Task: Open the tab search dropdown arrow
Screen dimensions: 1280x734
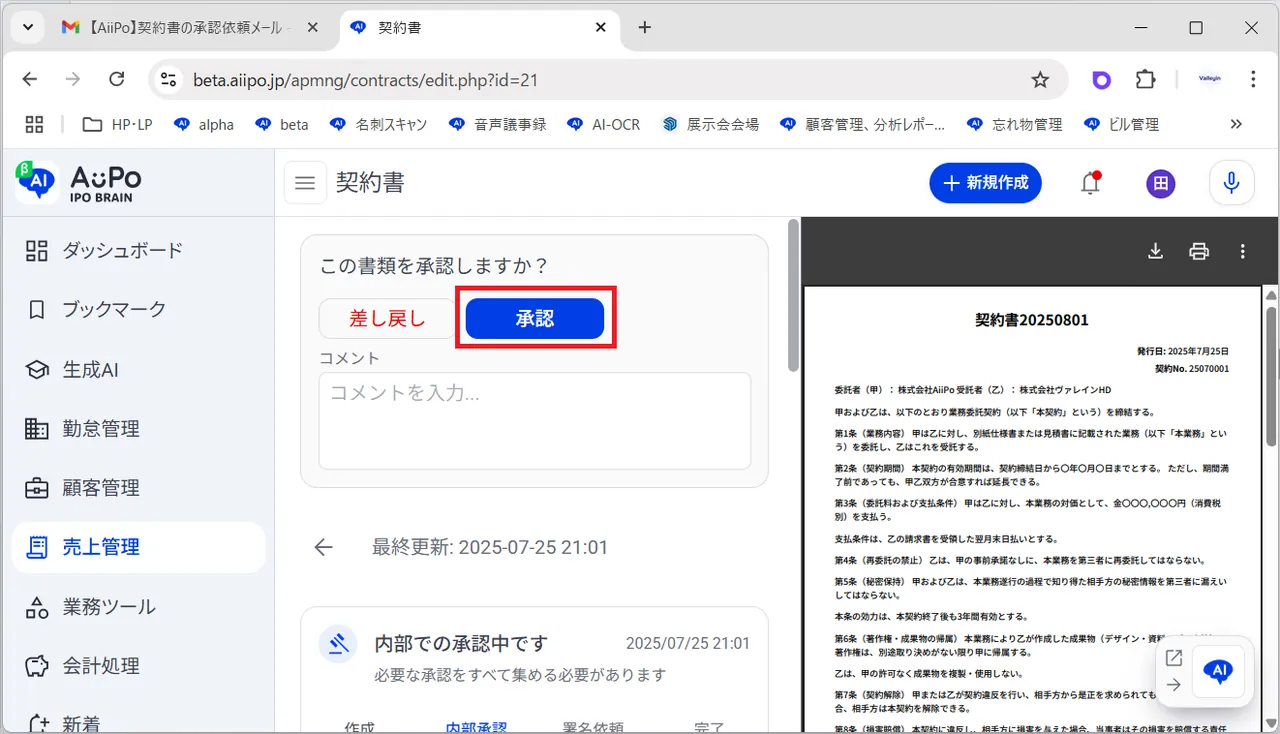Action: 27,27
